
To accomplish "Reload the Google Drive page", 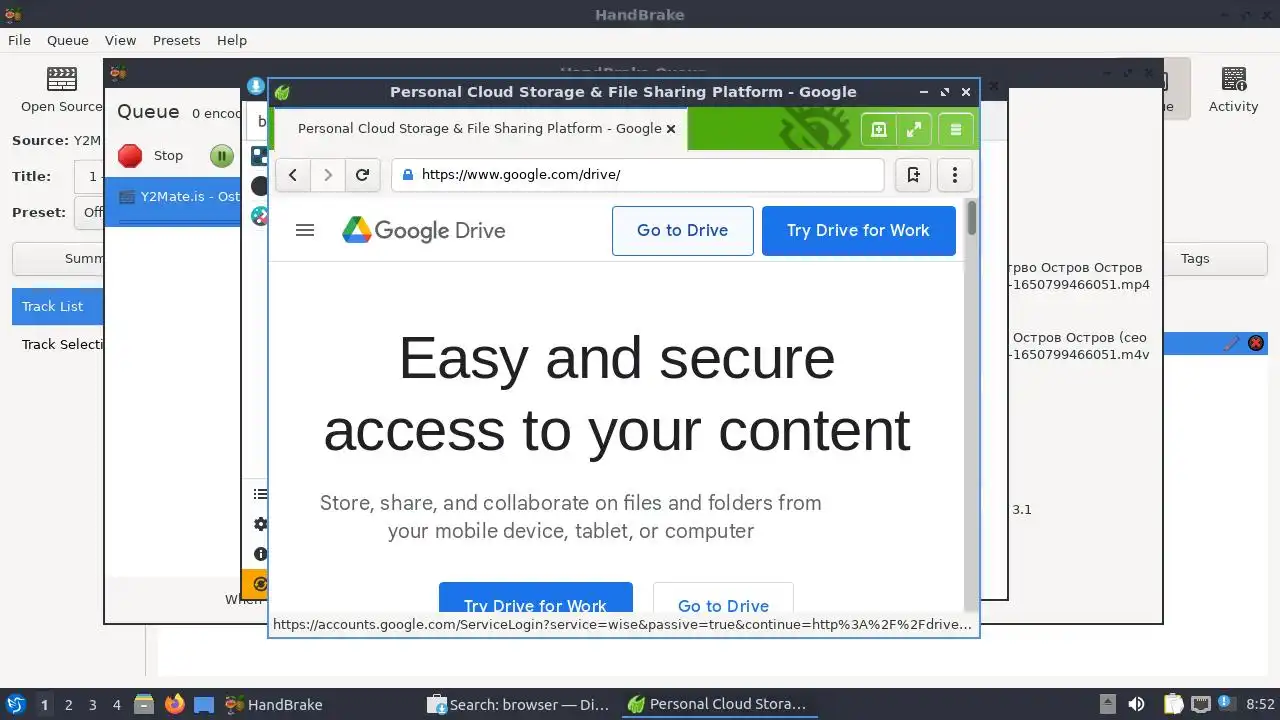I will click(x=362, y=175).
